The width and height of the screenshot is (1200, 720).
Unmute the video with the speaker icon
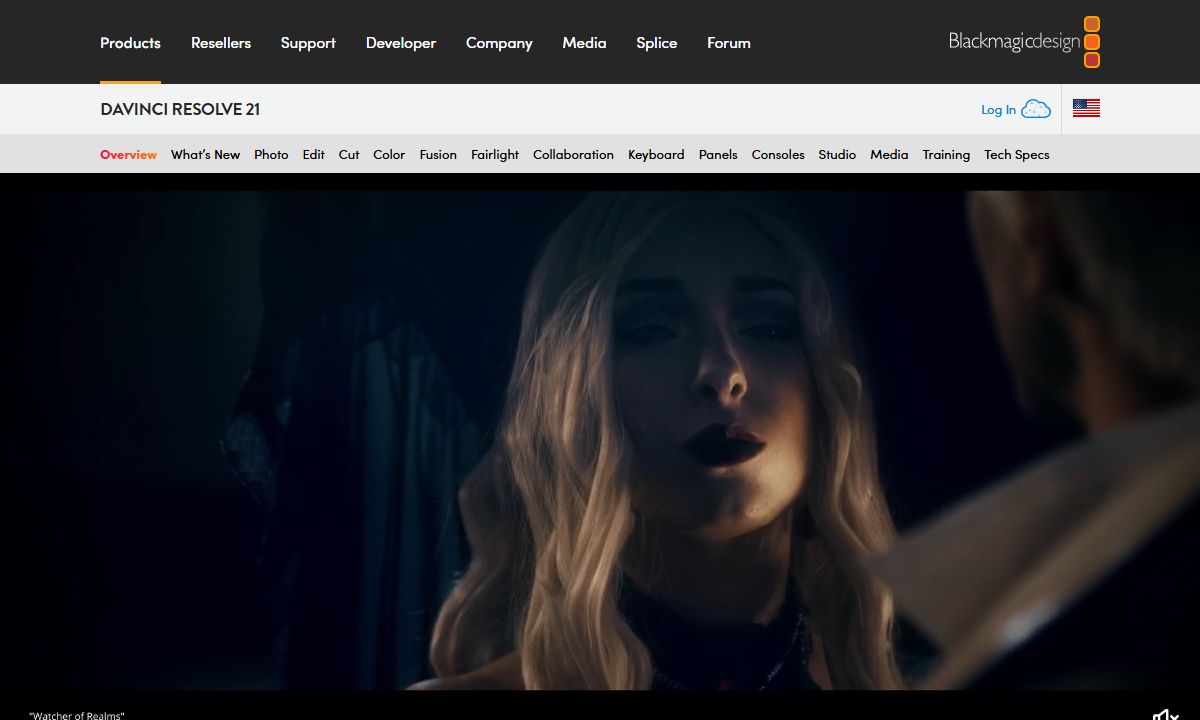click(x=1166, y=714)
